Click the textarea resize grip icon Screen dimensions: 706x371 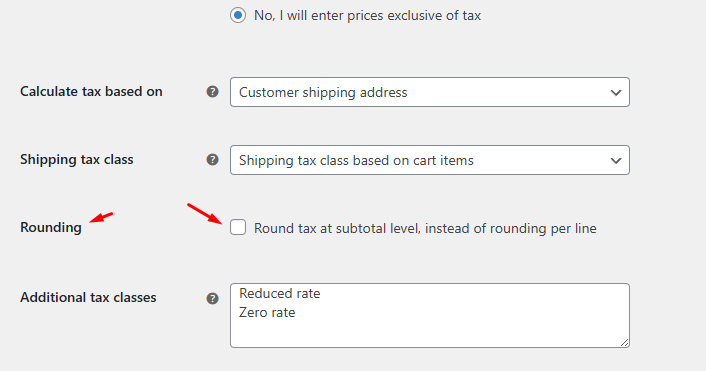624,343
